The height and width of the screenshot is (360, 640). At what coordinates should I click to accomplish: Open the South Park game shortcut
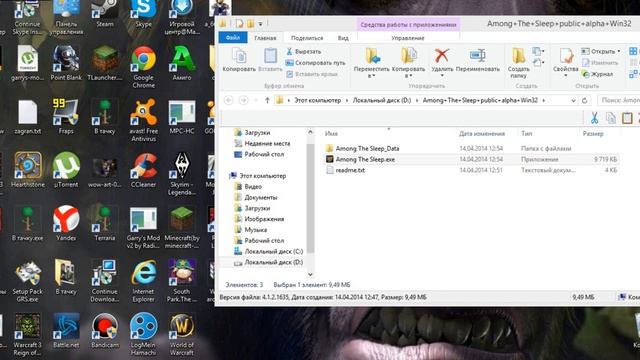click(182, 281)
